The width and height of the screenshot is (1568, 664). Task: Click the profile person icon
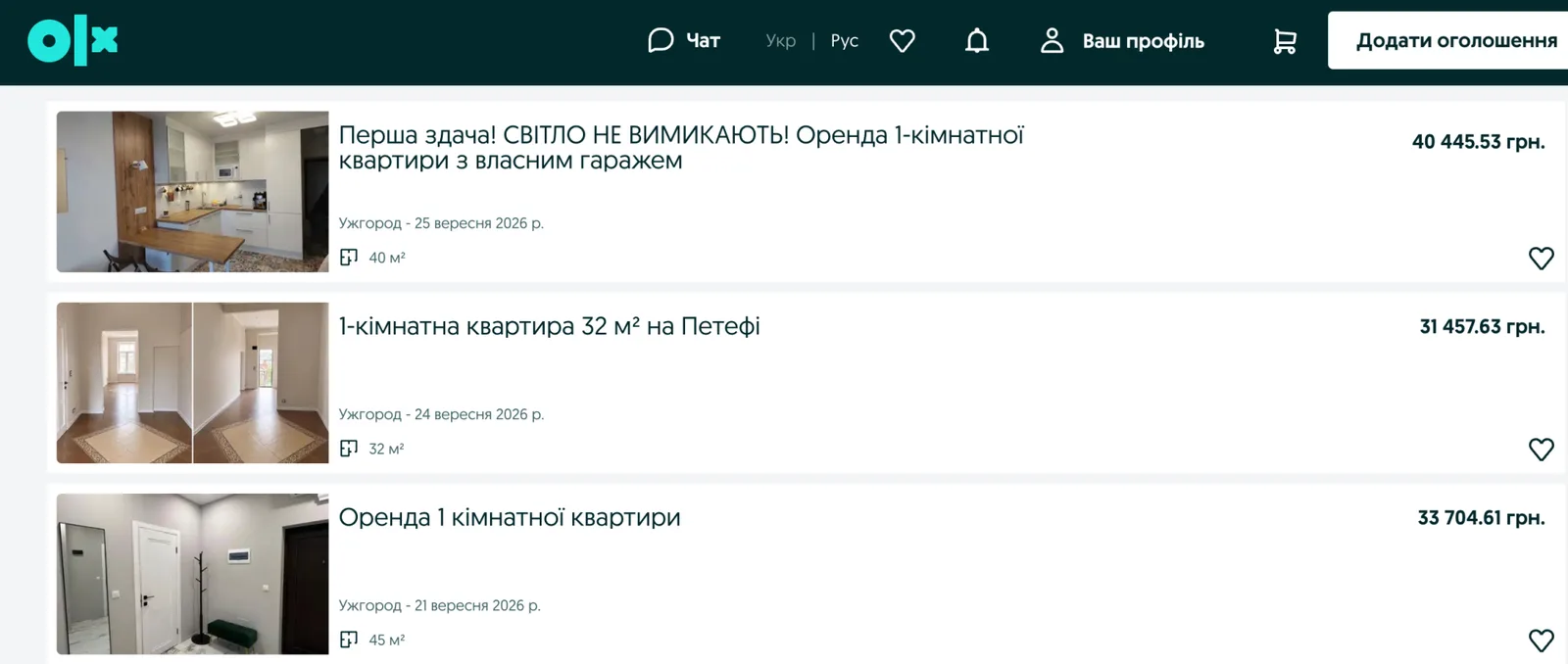[1052, 40]
